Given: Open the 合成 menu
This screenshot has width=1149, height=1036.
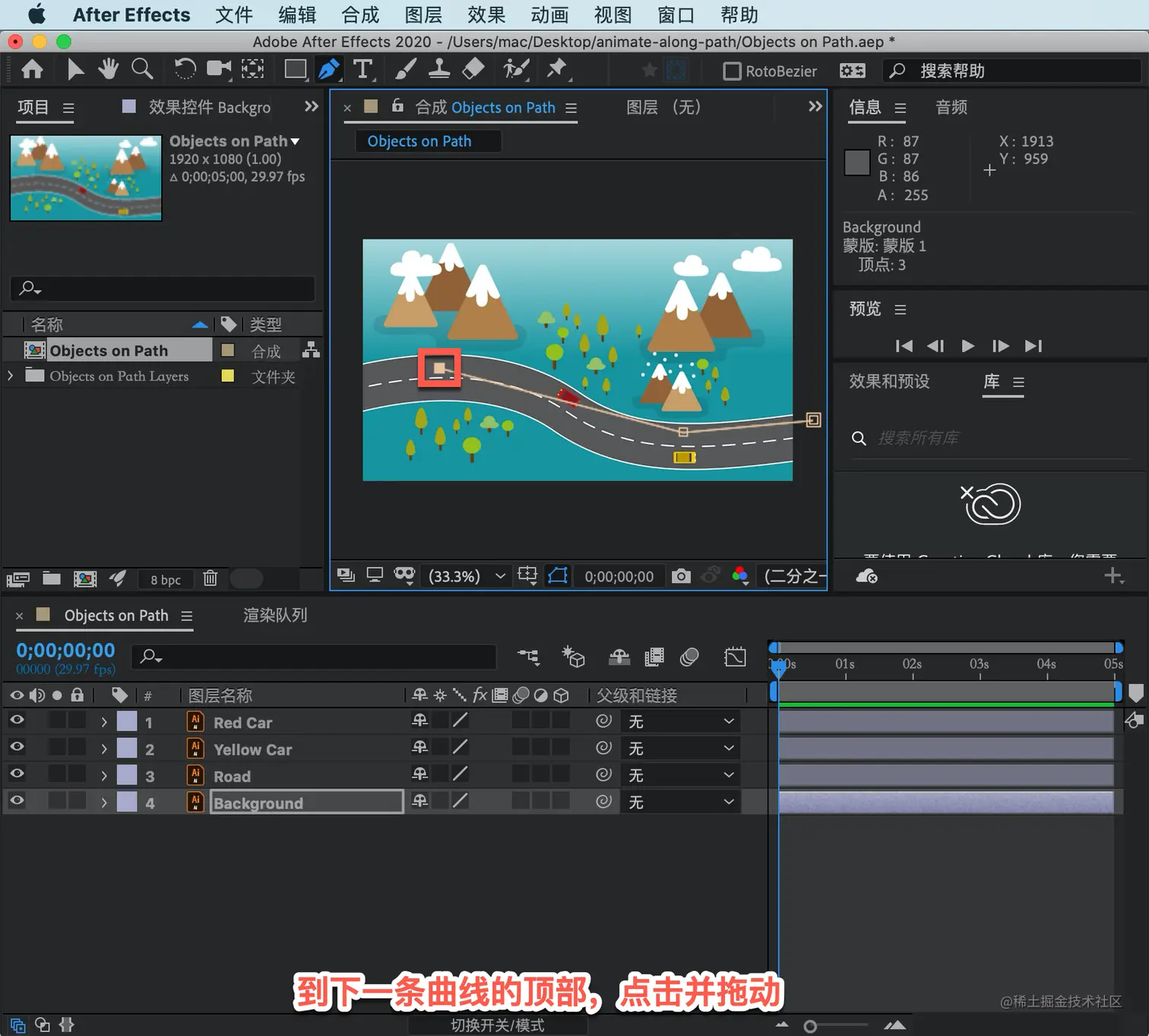Looking at the screenshot, I should point(360,15).
